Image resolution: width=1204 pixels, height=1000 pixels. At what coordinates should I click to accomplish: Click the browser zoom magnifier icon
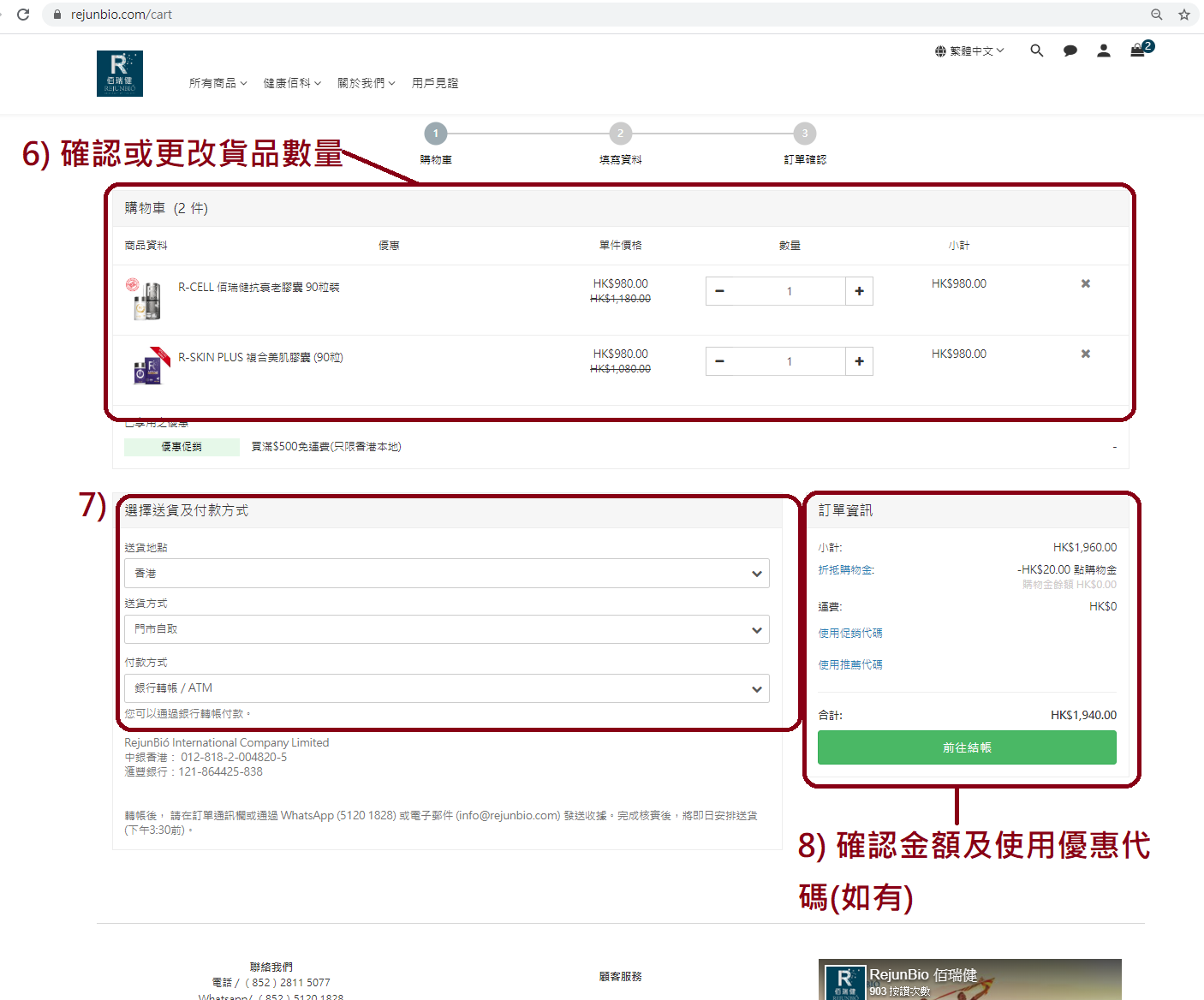(1157, 15)
